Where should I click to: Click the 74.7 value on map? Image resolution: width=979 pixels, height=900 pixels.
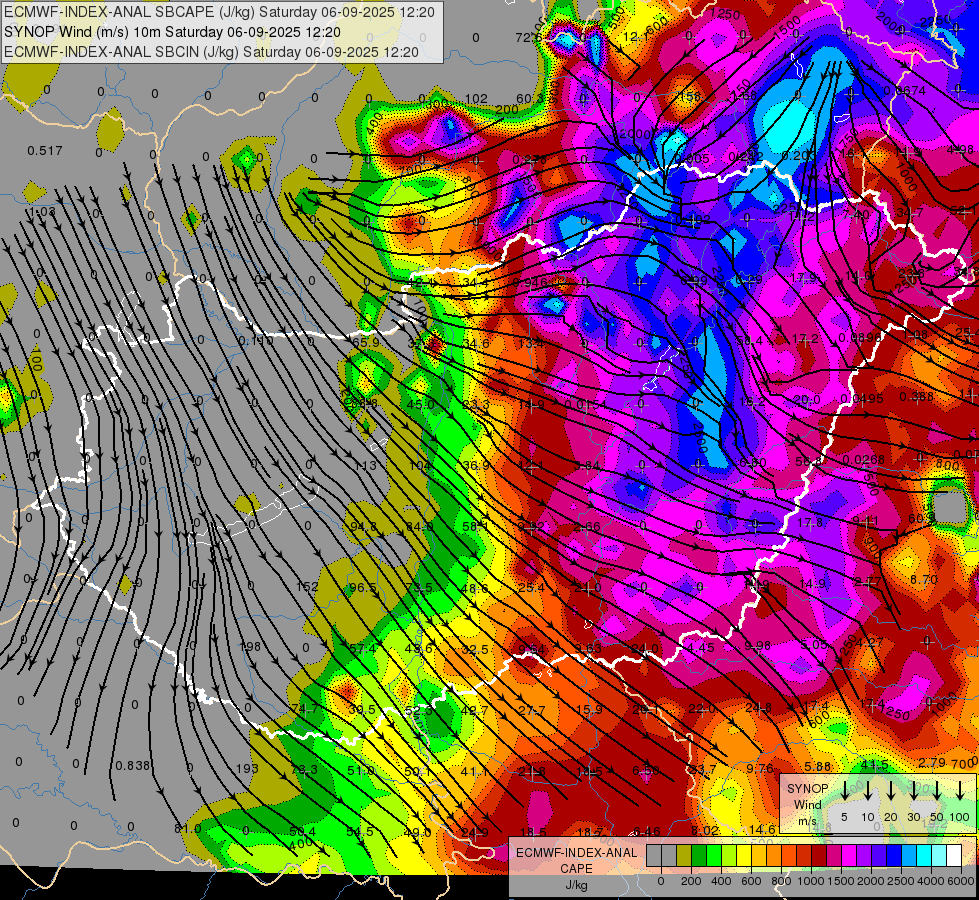[305, 709]
